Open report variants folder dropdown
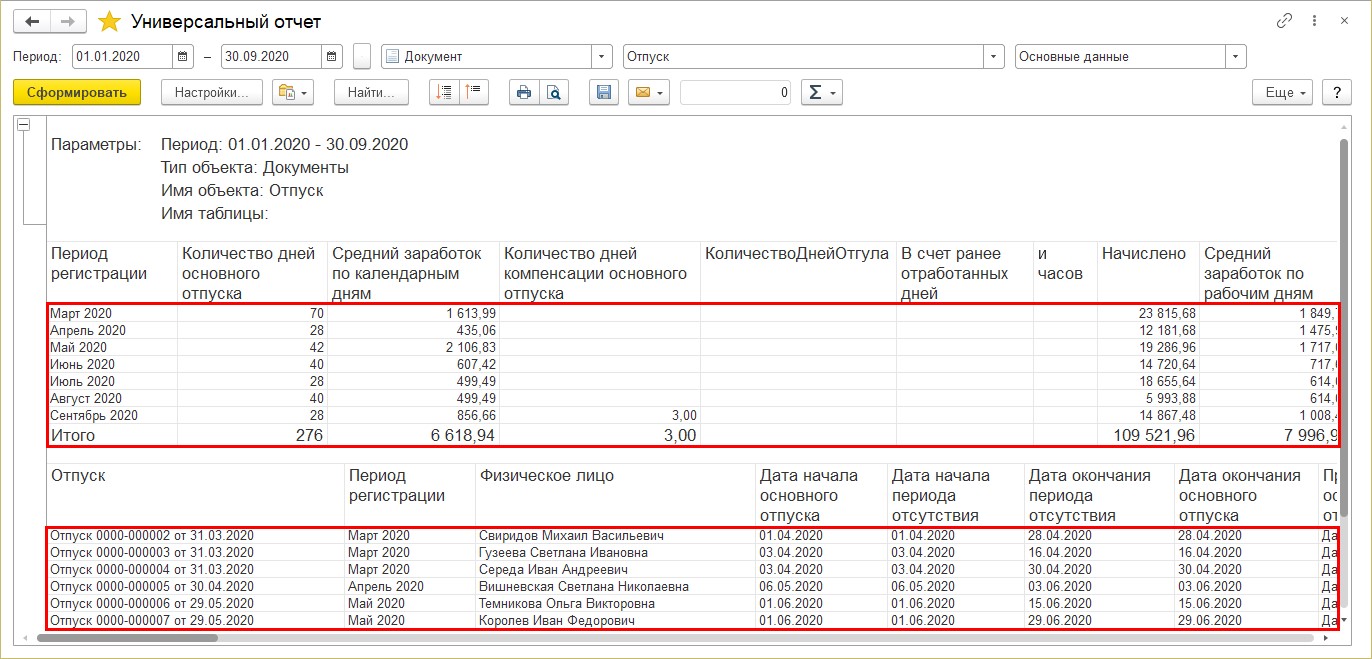The height and width of the screenshot is (659, 1372). [x=293, y=92]
